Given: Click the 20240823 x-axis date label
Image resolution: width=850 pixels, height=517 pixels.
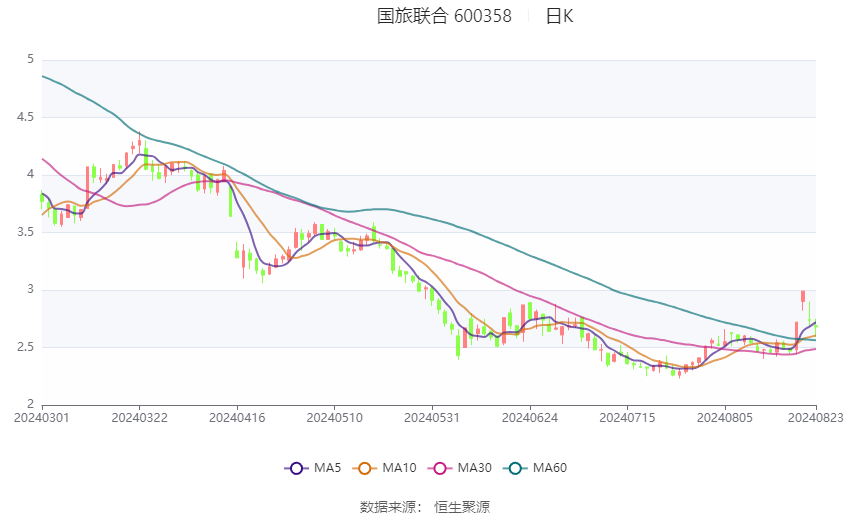Looking at the screenshot, I should click(x=816, y=418).
